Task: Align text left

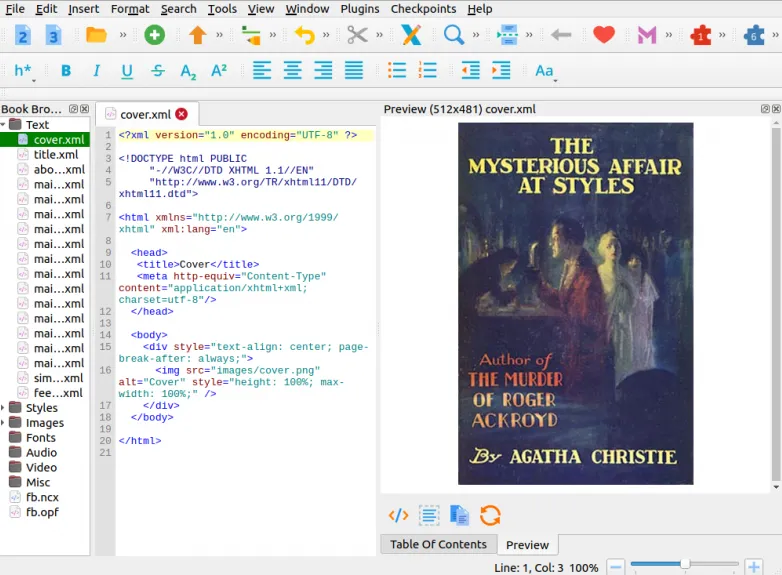Action: coord(262,70)
